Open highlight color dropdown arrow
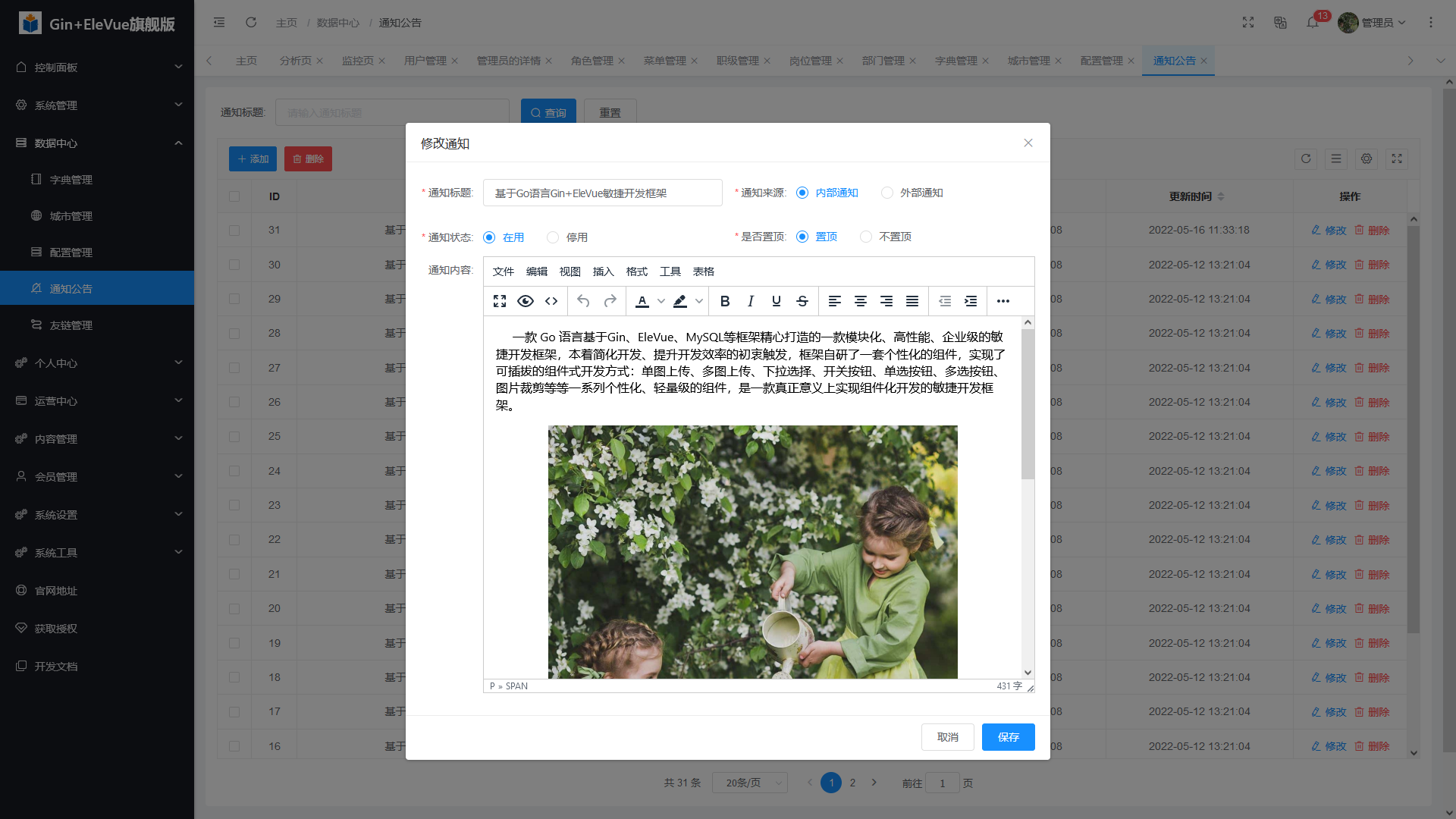The height and width of the screenshot is (819, 1456). 699,301
